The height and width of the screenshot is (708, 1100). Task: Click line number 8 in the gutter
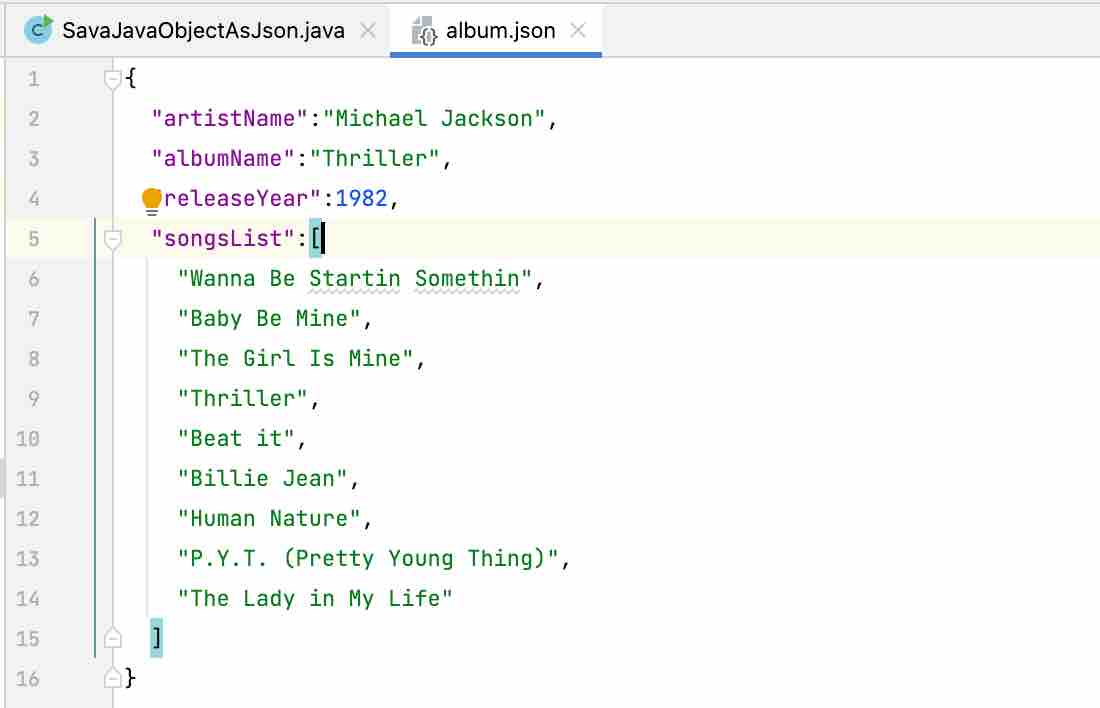pos(34,359)
